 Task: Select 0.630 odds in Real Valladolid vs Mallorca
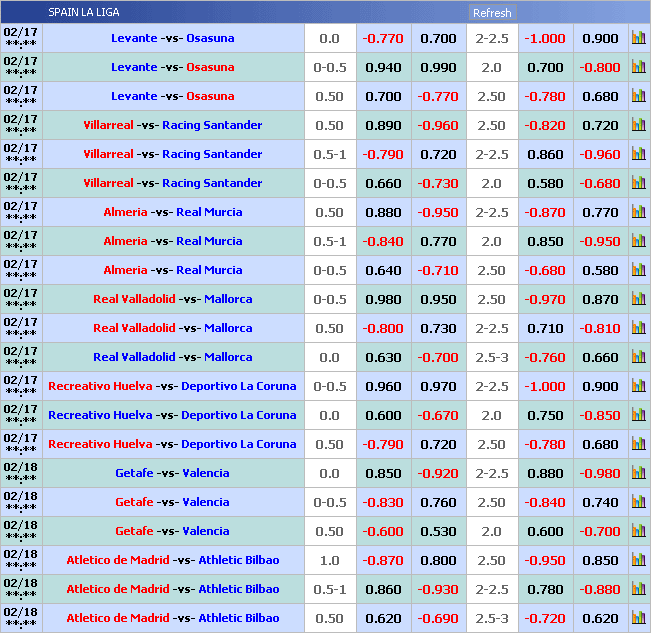(383, 357)
